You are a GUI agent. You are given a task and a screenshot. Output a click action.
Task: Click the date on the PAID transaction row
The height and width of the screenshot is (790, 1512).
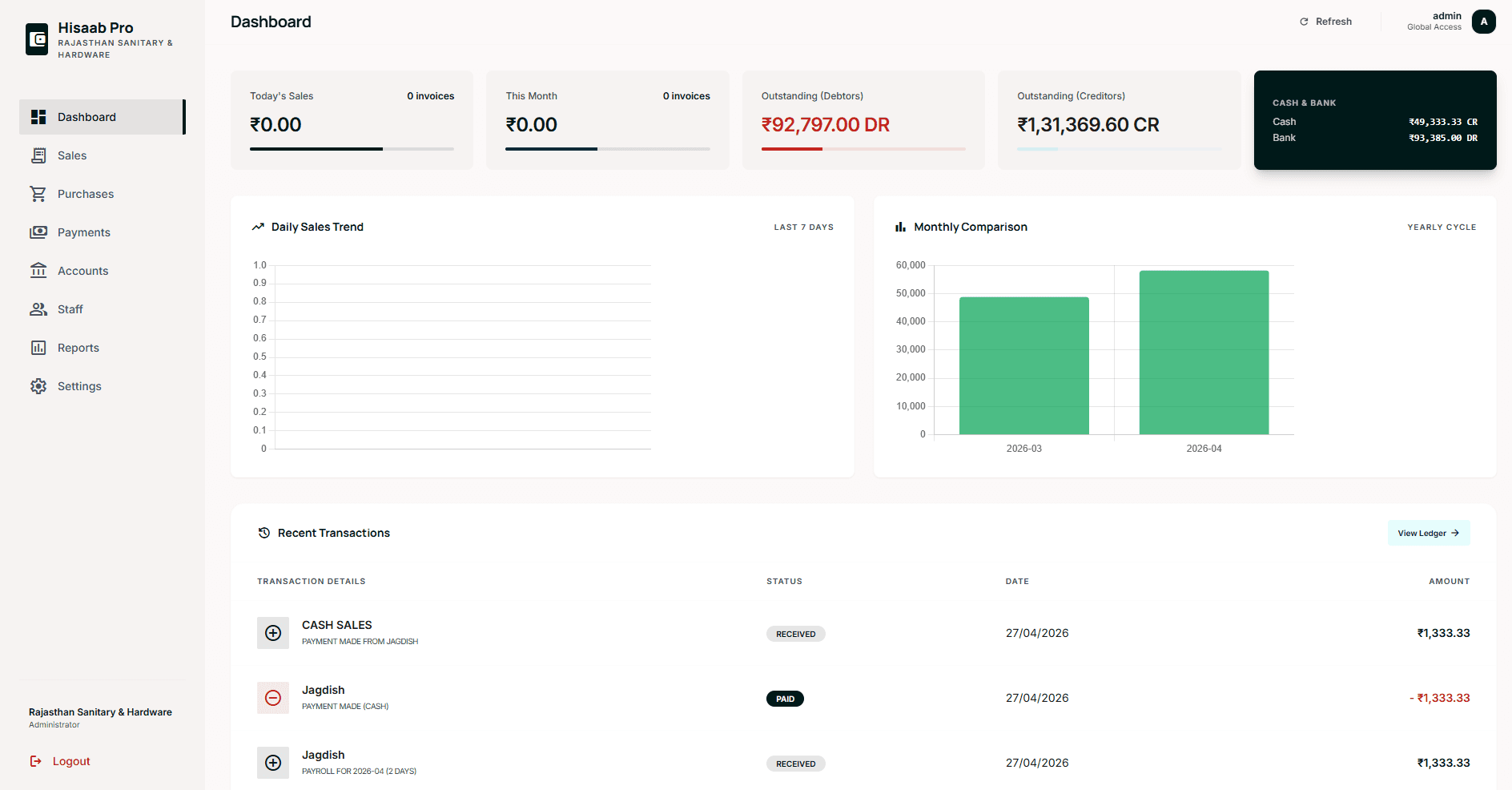pos(1037,698)
